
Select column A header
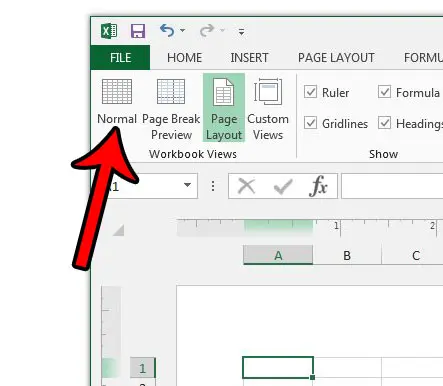tap(278, 255)
